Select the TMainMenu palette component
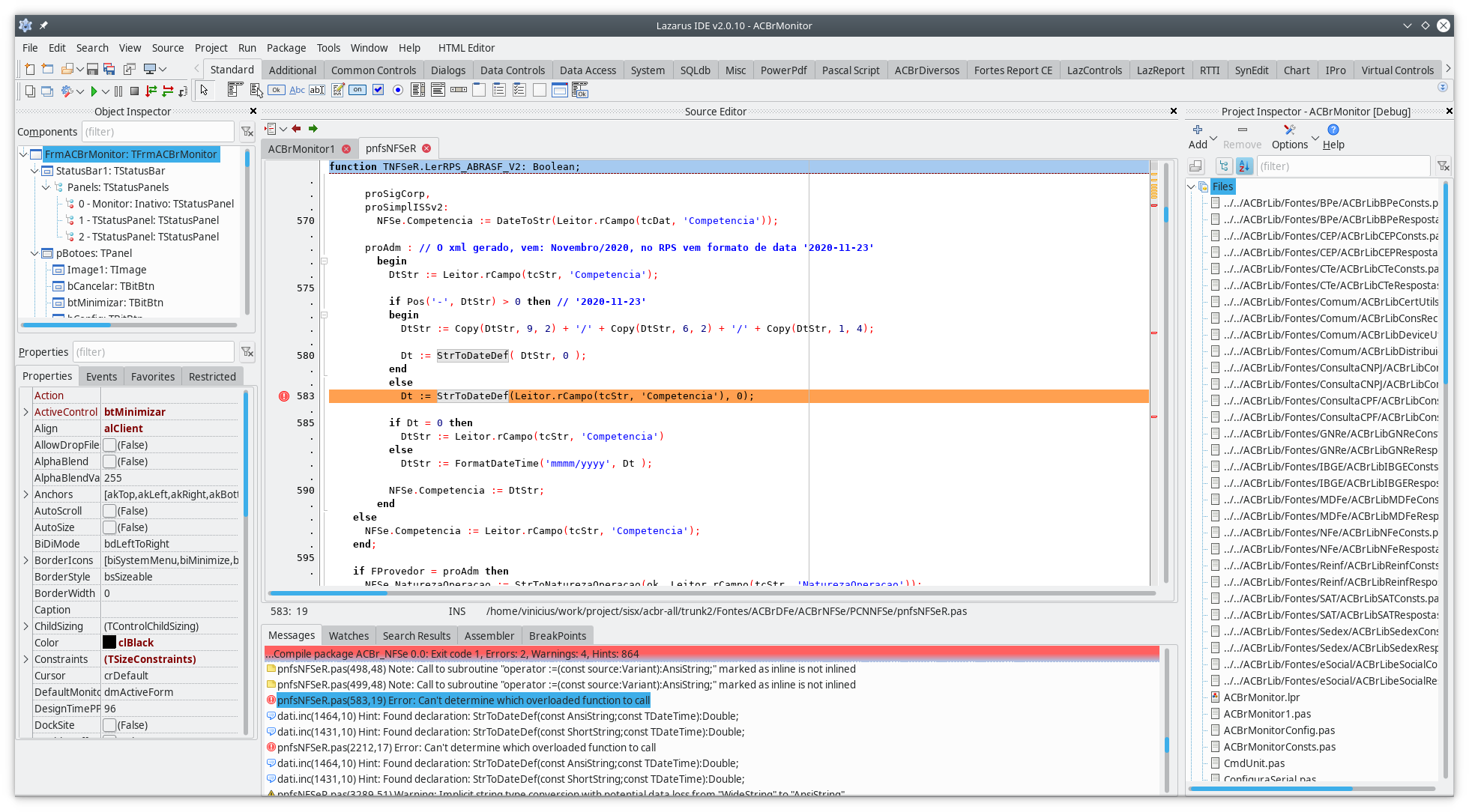This screenshot has height=812, width=1469. click(234, 90)
